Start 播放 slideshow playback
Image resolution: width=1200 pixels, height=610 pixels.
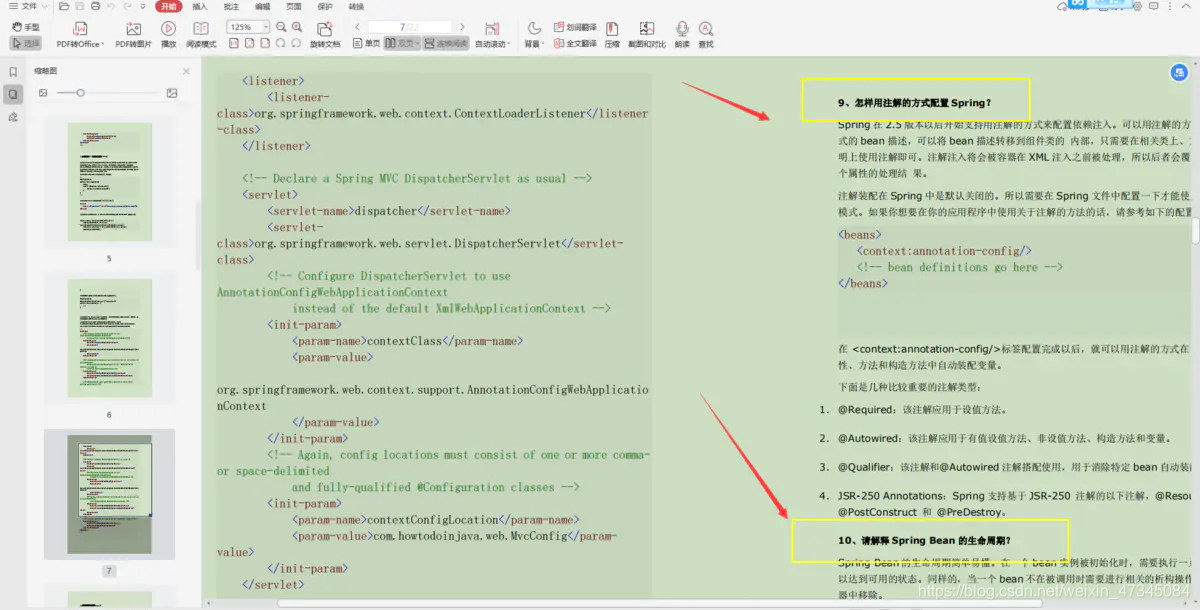(168, 35)
